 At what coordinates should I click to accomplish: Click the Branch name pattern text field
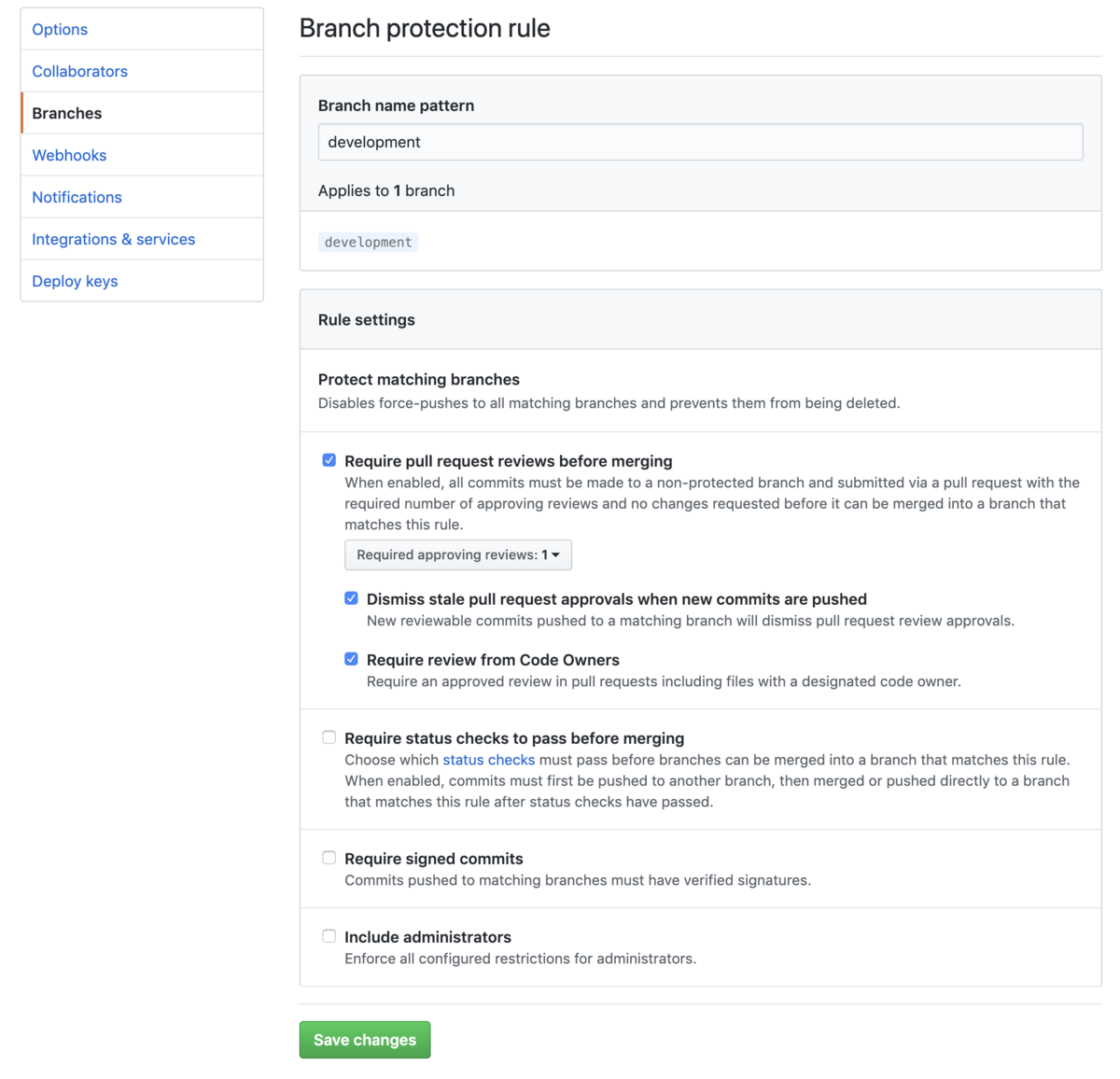click(700, 142)
